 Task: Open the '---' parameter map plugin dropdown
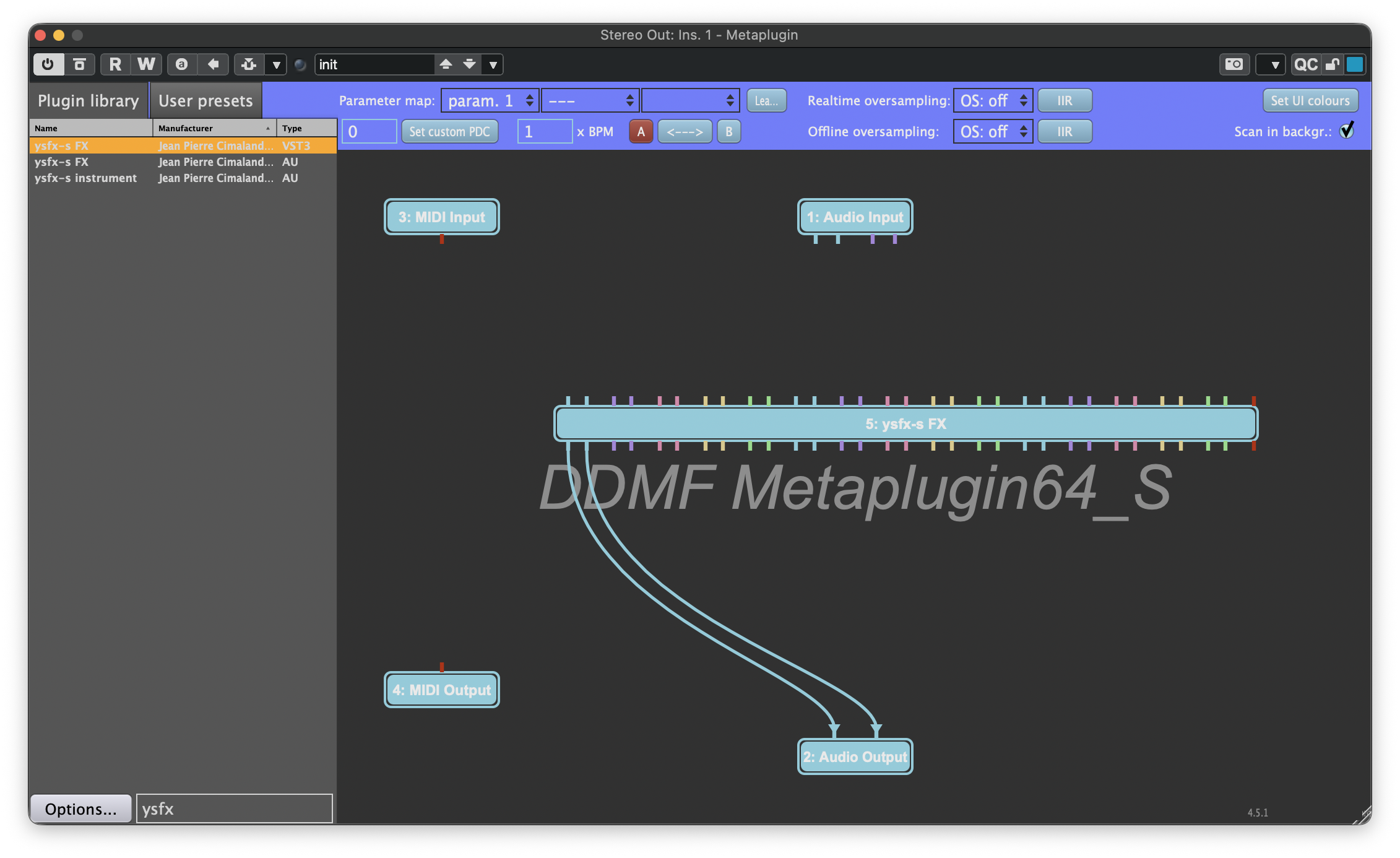pos(590,100)
